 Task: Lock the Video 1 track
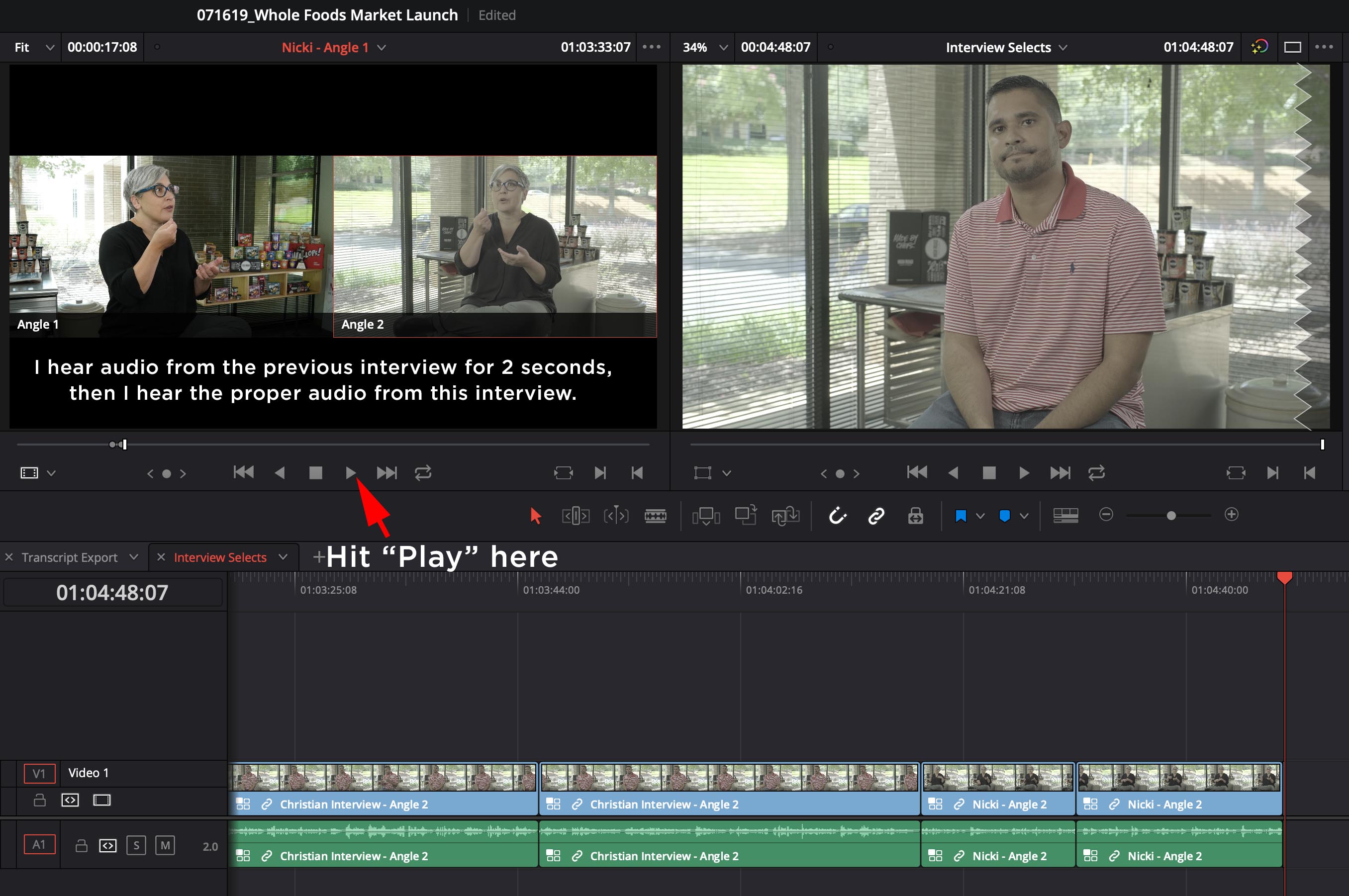(39, 800)
